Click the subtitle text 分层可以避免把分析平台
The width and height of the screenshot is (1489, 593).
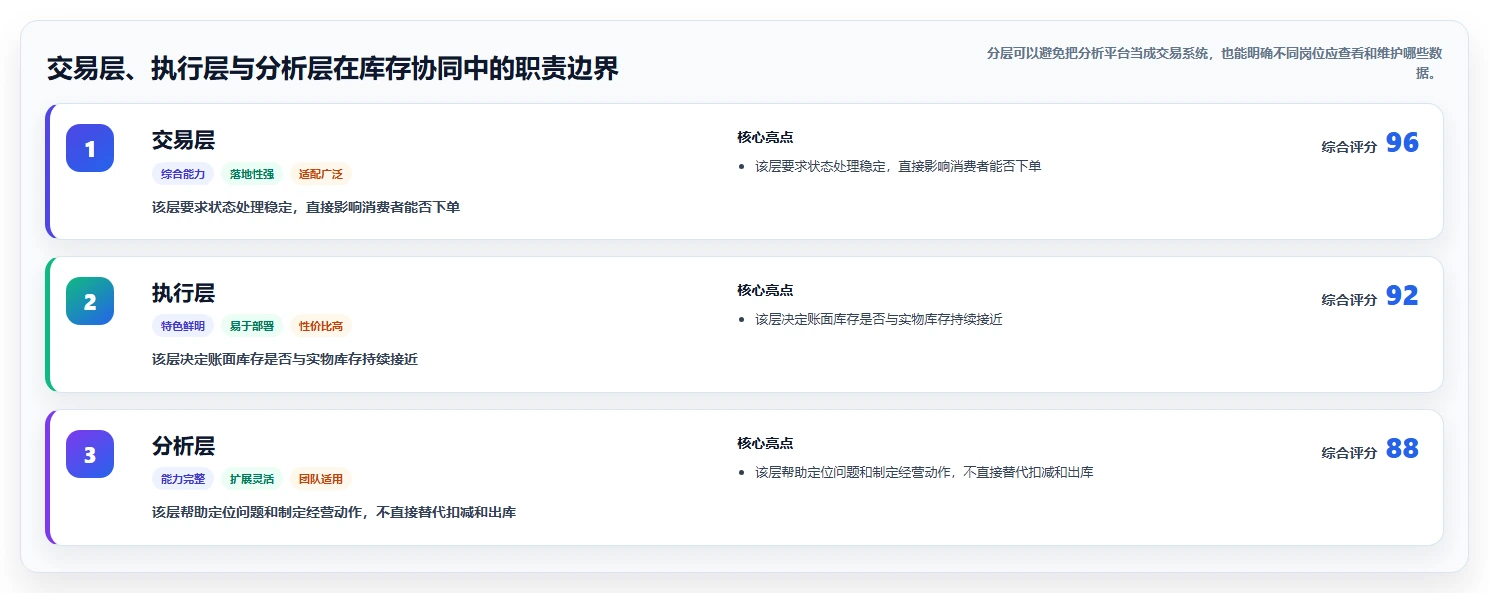[1214, 62]
